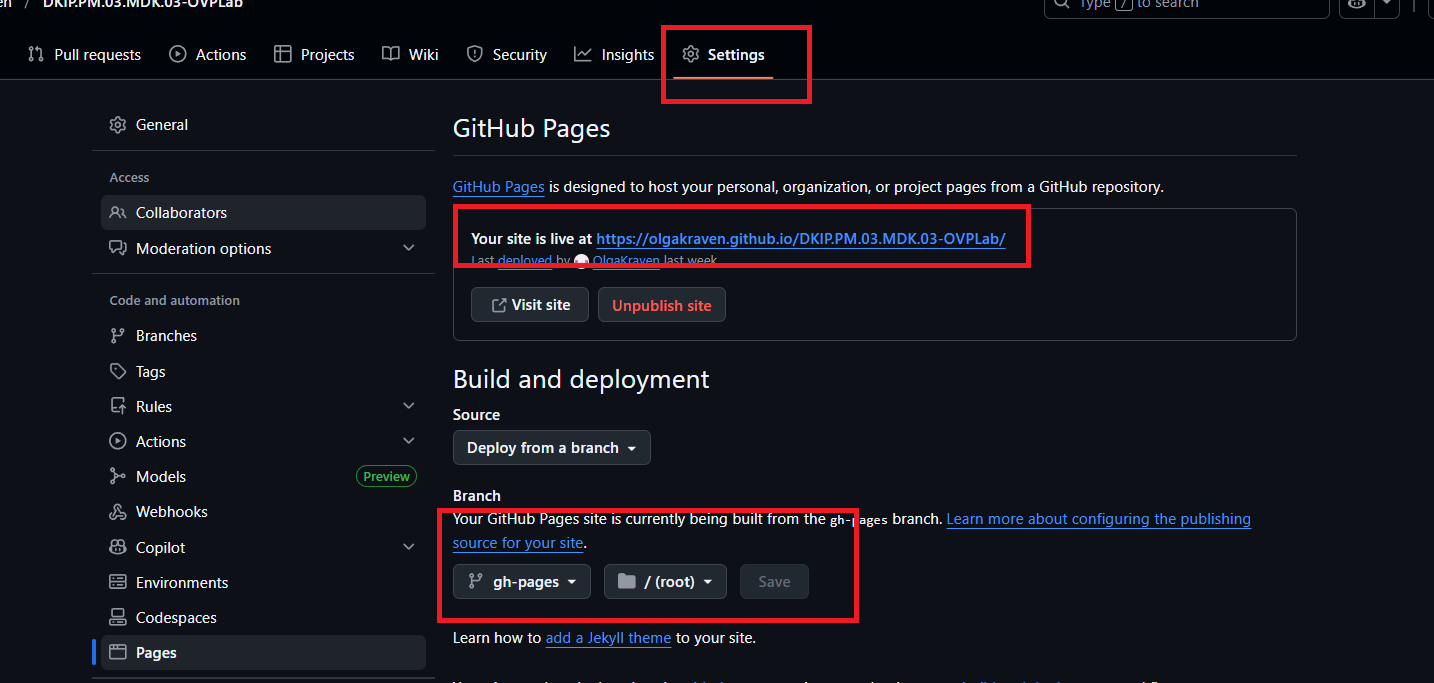Select the Settings tab
Image resolution: width=1434 pixels, height=683 pixels.
(x=723, y=55)
